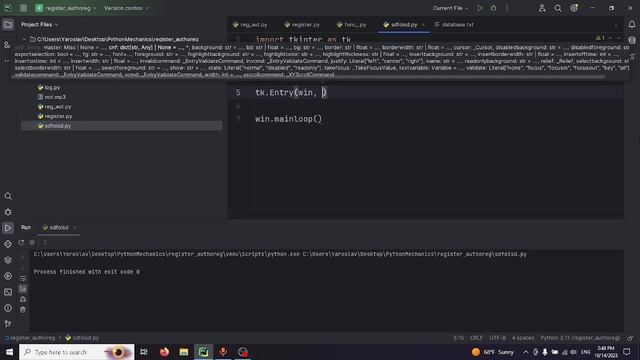Switch to the register.py editor tab
Screen dimensions: 640x360
pyautogui.click(x=302, y=24)
